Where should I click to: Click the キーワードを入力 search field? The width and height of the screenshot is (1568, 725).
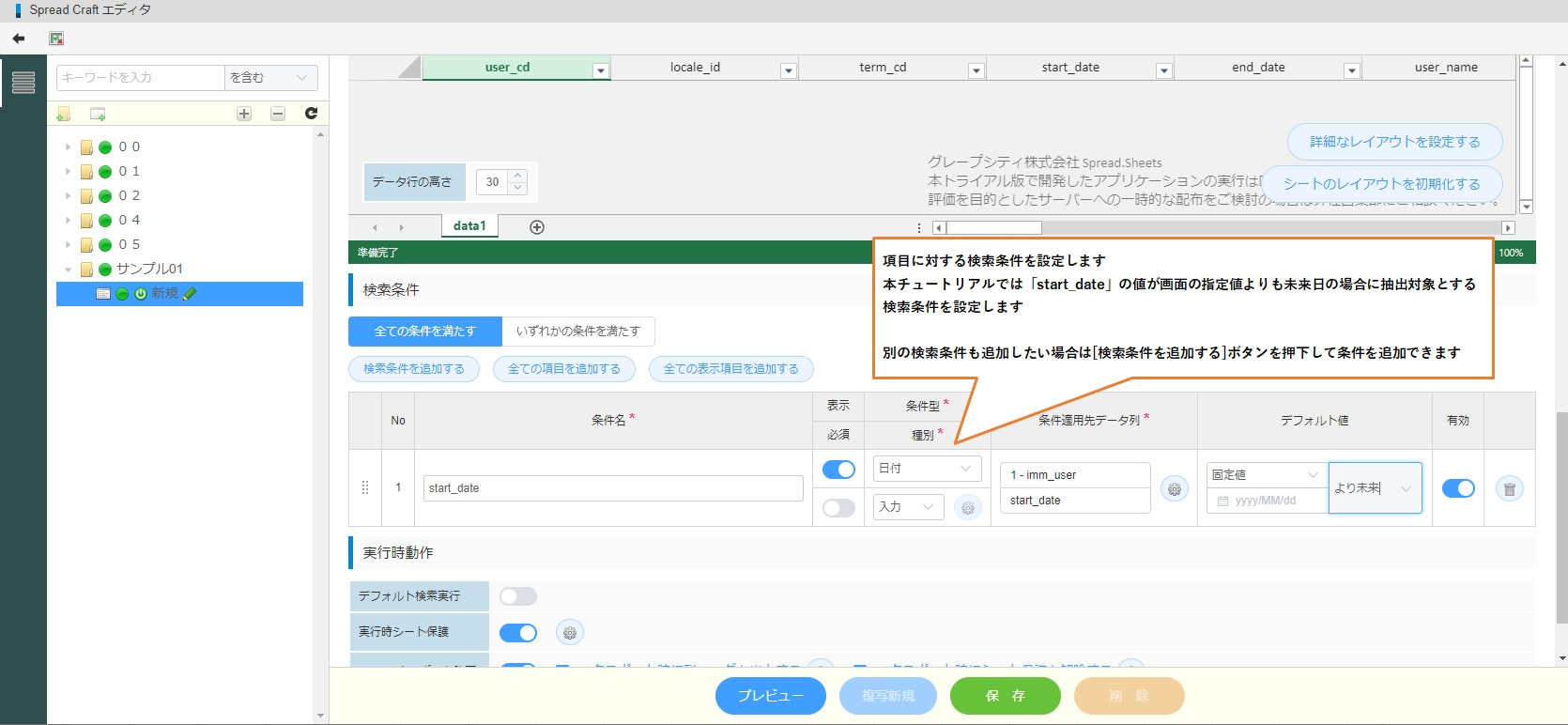(141, 78)
